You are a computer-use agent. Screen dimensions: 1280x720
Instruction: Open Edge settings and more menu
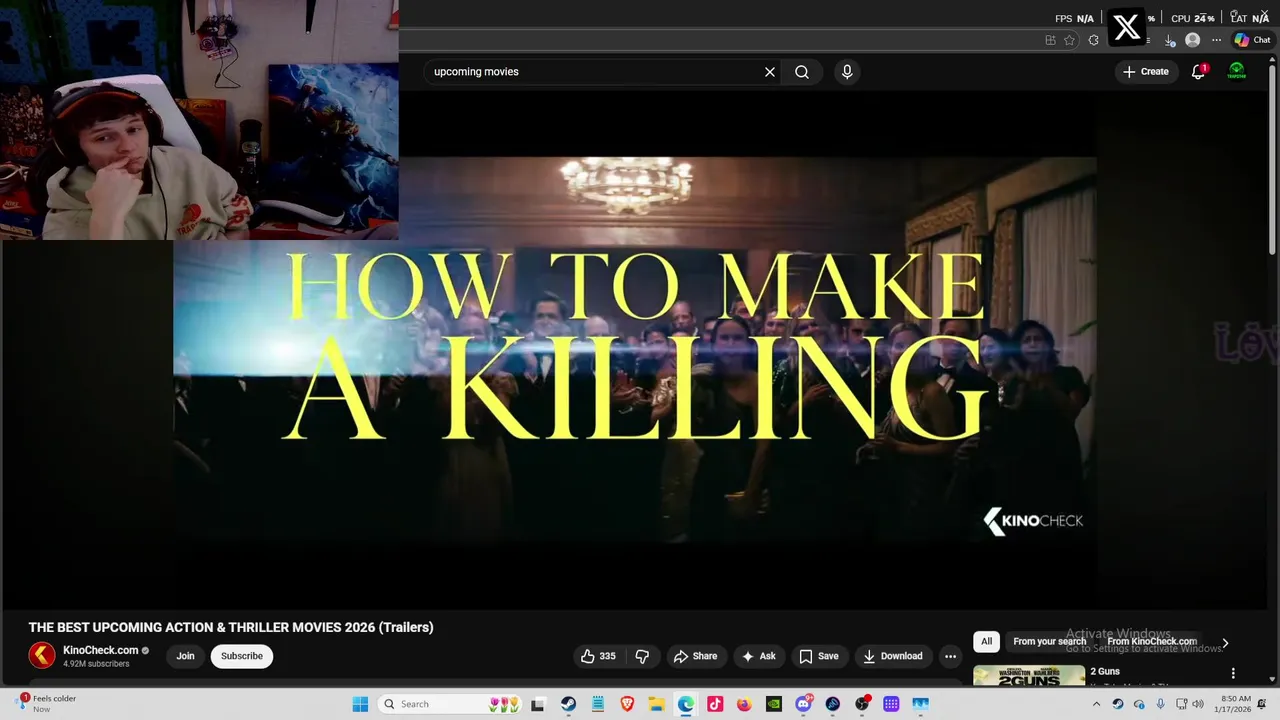1216,40
